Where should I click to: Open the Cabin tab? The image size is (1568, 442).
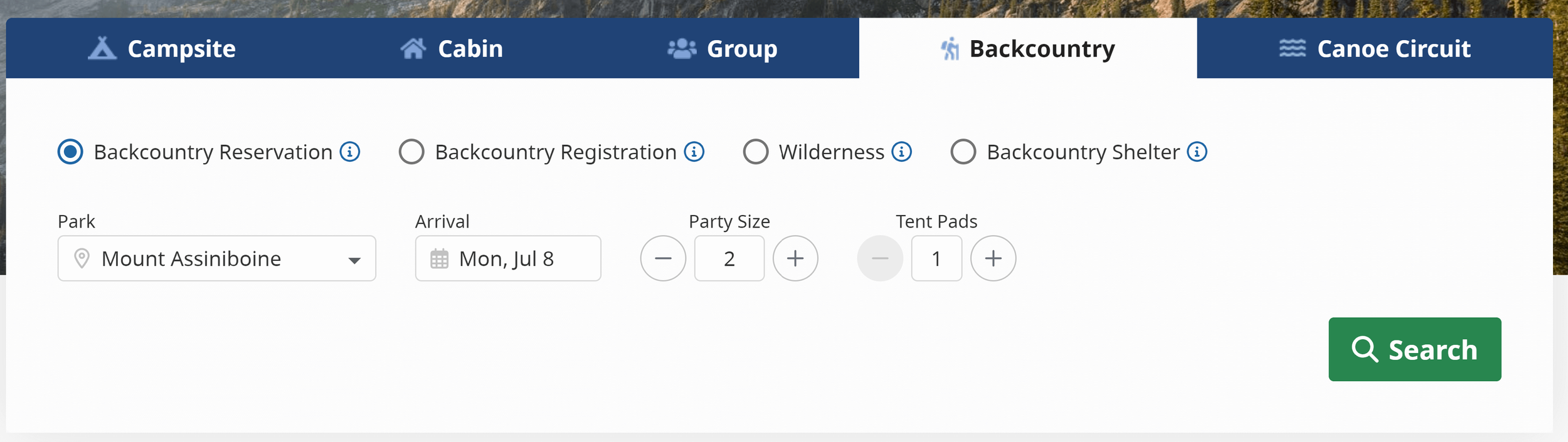point(452,48)
